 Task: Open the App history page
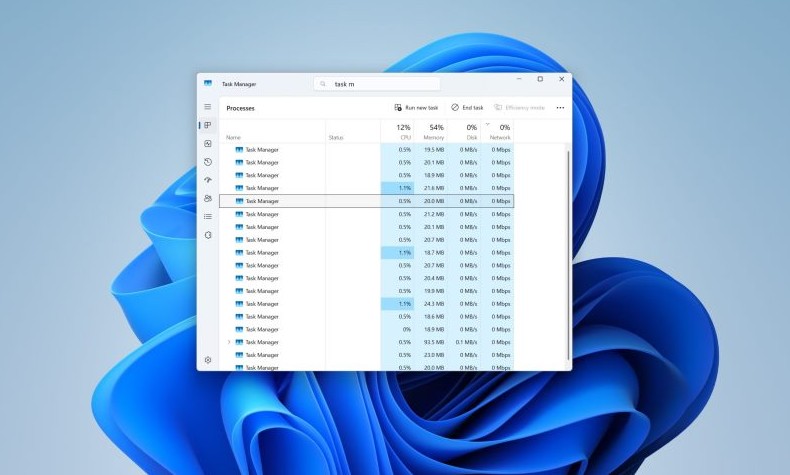pyautogui.click(x=208, y=162)
